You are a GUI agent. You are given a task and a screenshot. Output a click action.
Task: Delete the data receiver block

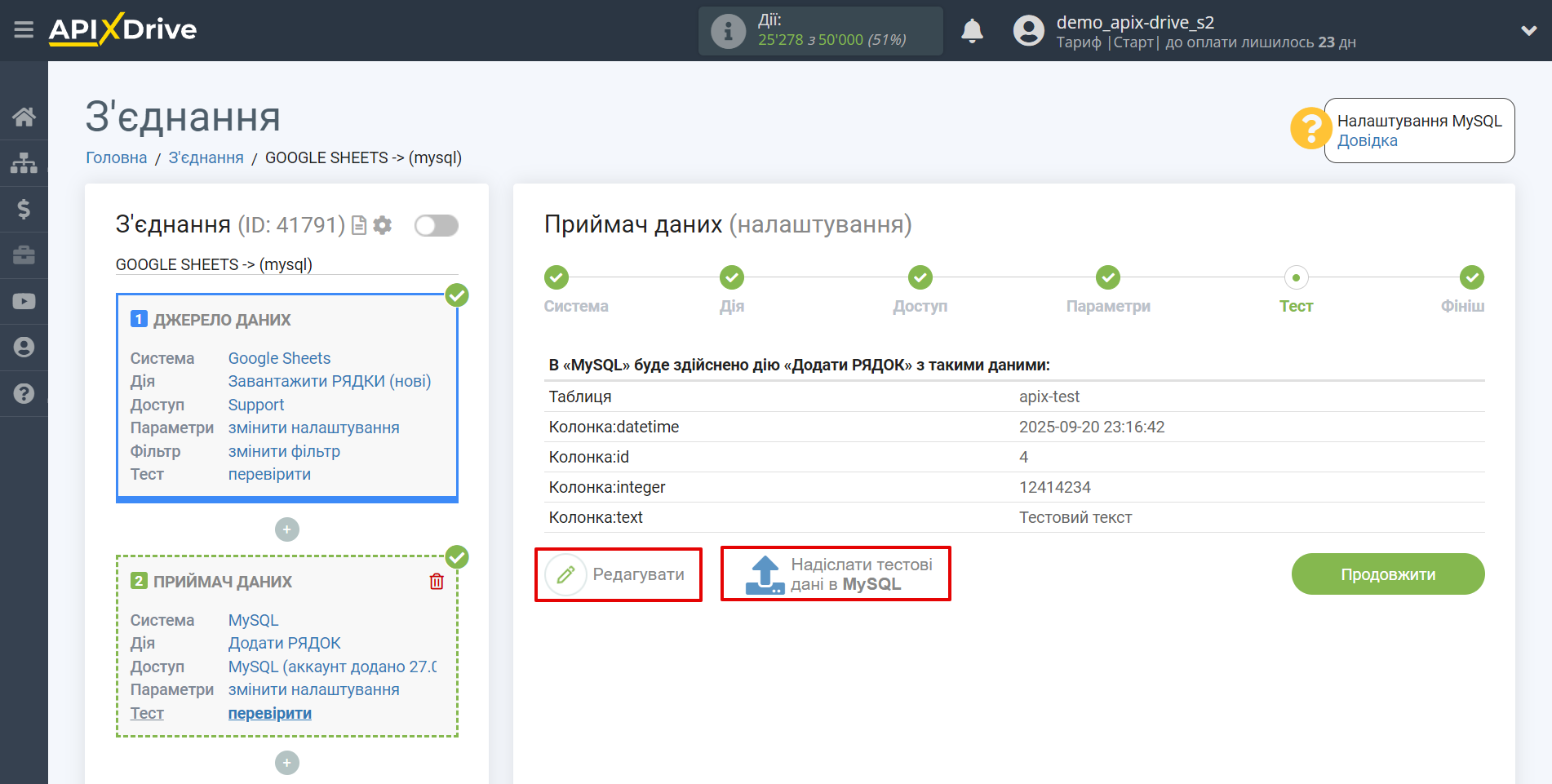[x=437, y=581]
